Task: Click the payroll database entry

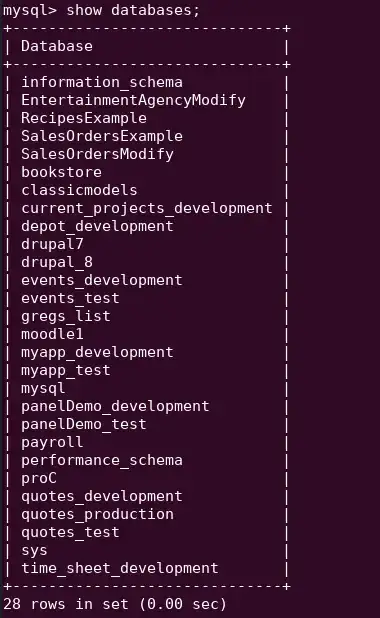Action: pos(52,443)
